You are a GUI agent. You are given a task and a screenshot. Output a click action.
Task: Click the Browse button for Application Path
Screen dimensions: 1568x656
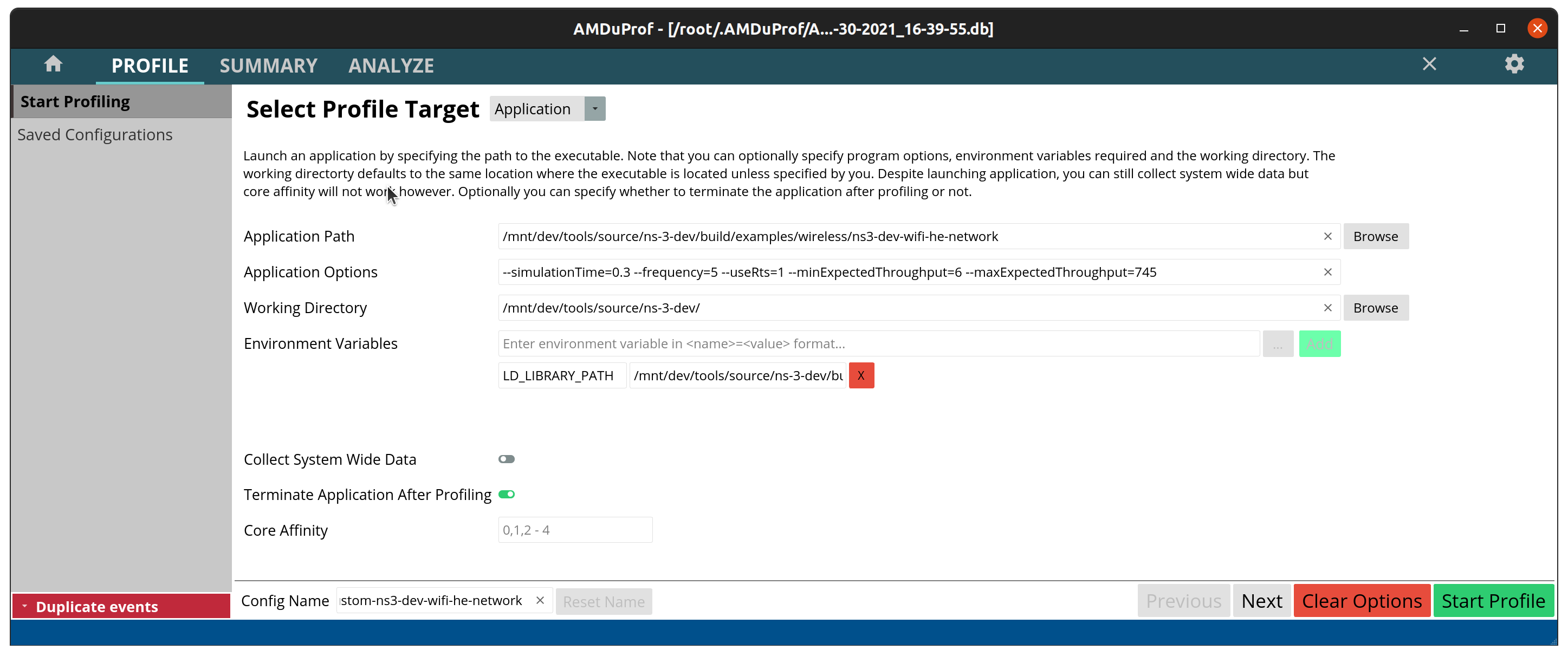pos(1375,236)
